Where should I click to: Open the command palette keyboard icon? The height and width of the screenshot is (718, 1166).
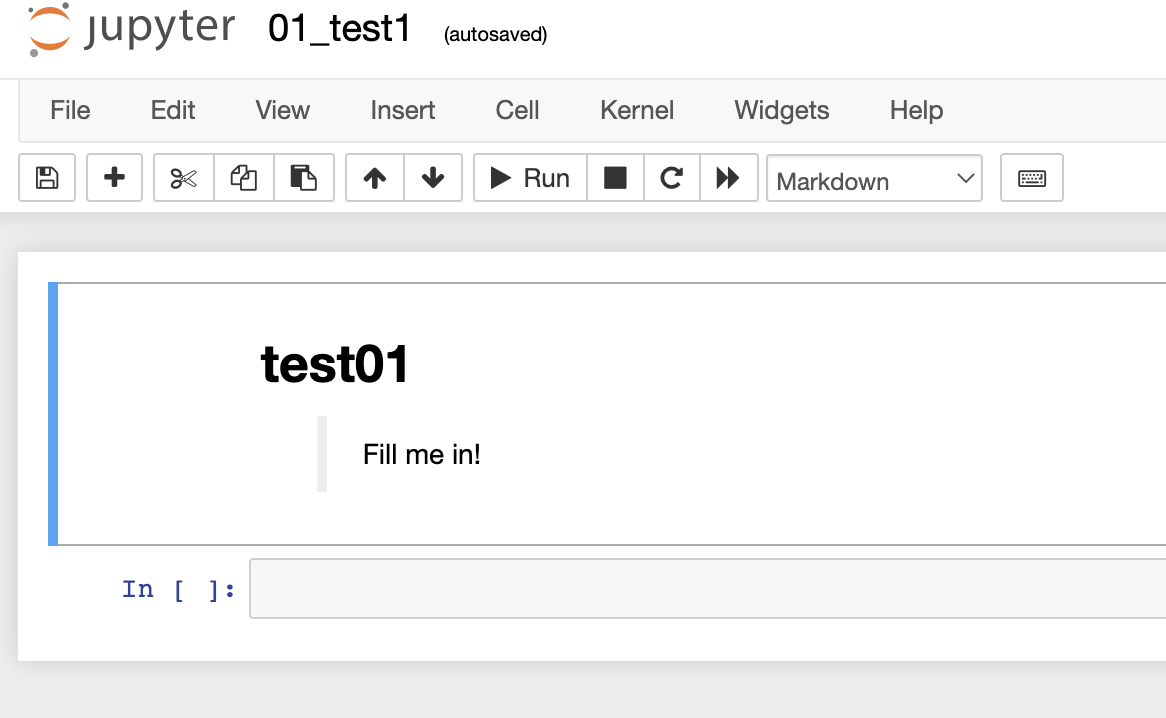1031,177
